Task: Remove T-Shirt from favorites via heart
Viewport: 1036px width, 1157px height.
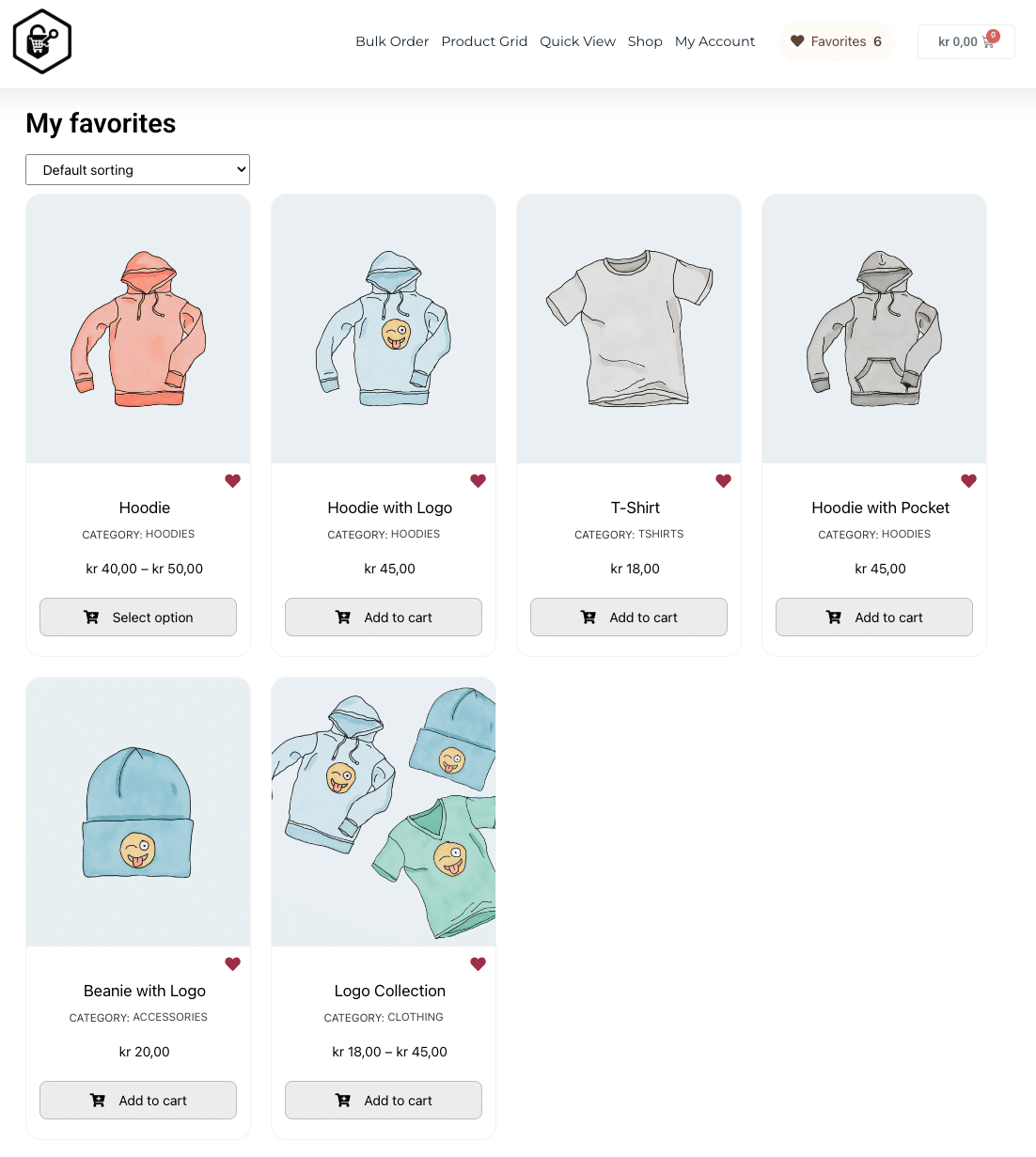Action: click(724, 480)
